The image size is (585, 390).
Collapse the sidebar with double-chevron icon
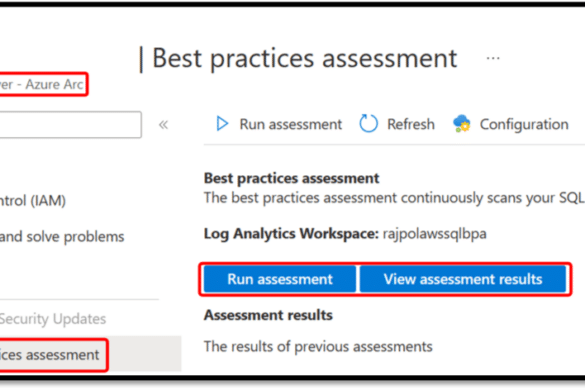click(x=163, y=124)
